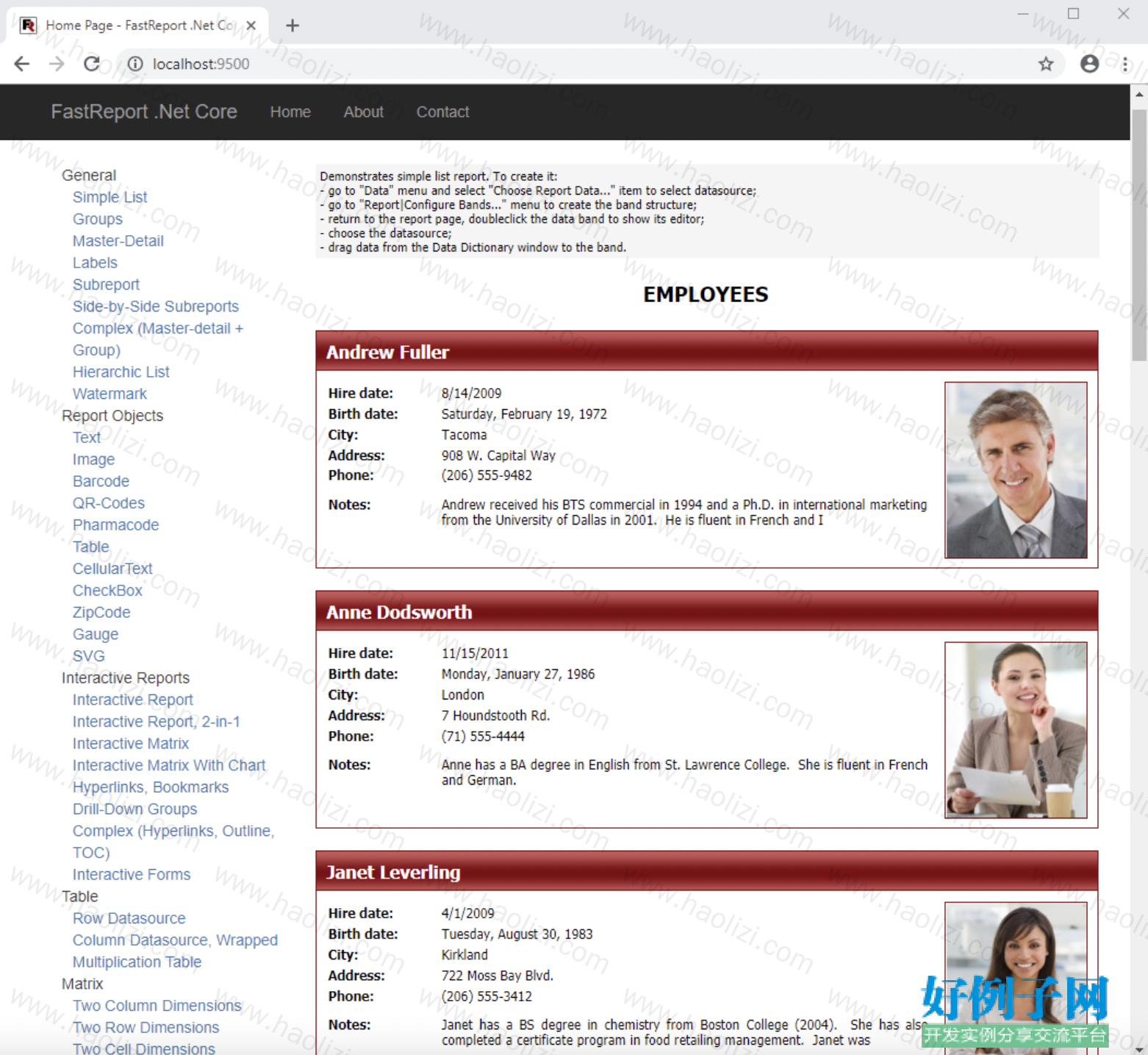1148x1055 pixels.
Task: Open the Hierarchic List report
Action: 121,372
